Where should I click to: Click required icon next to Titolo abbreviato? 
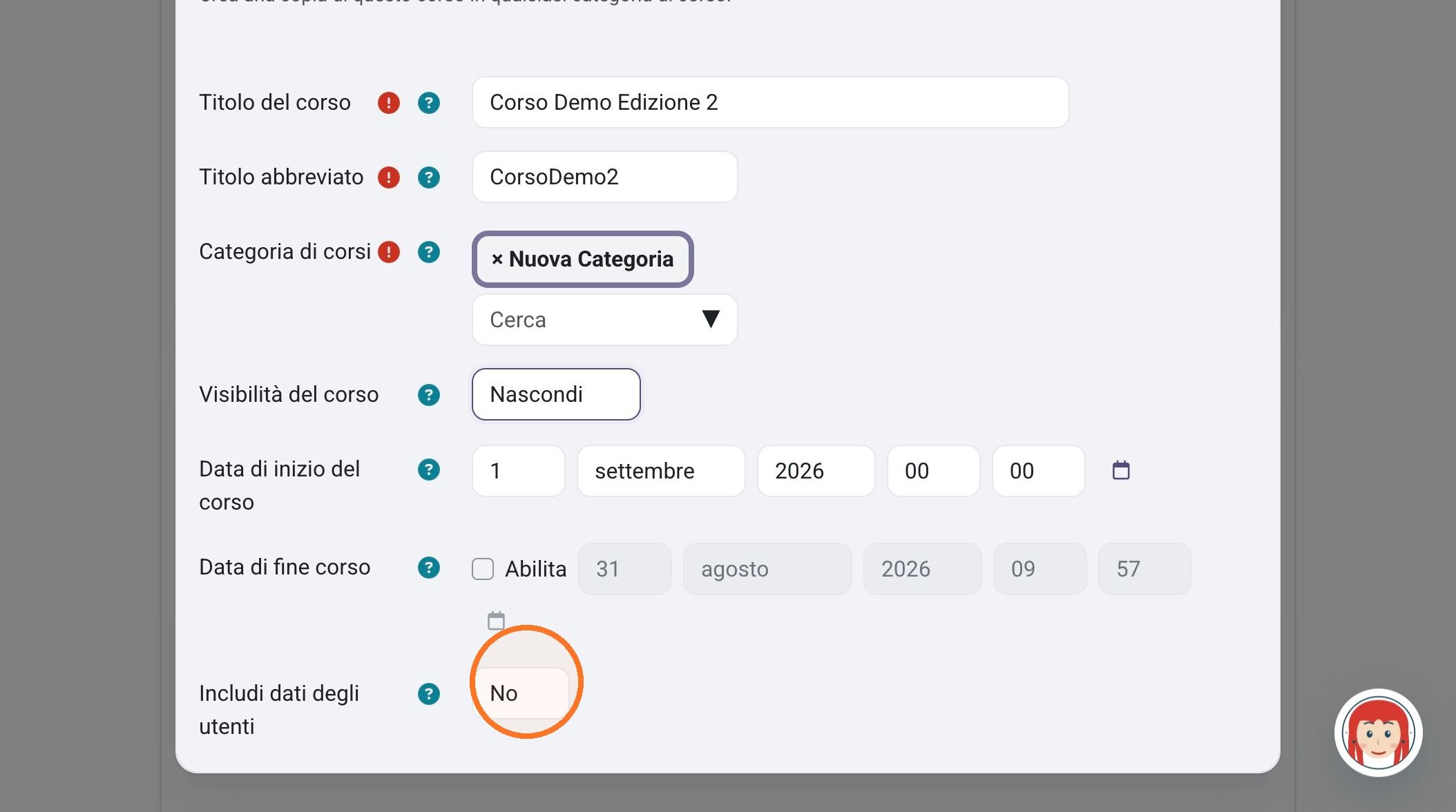coord(389,177)
